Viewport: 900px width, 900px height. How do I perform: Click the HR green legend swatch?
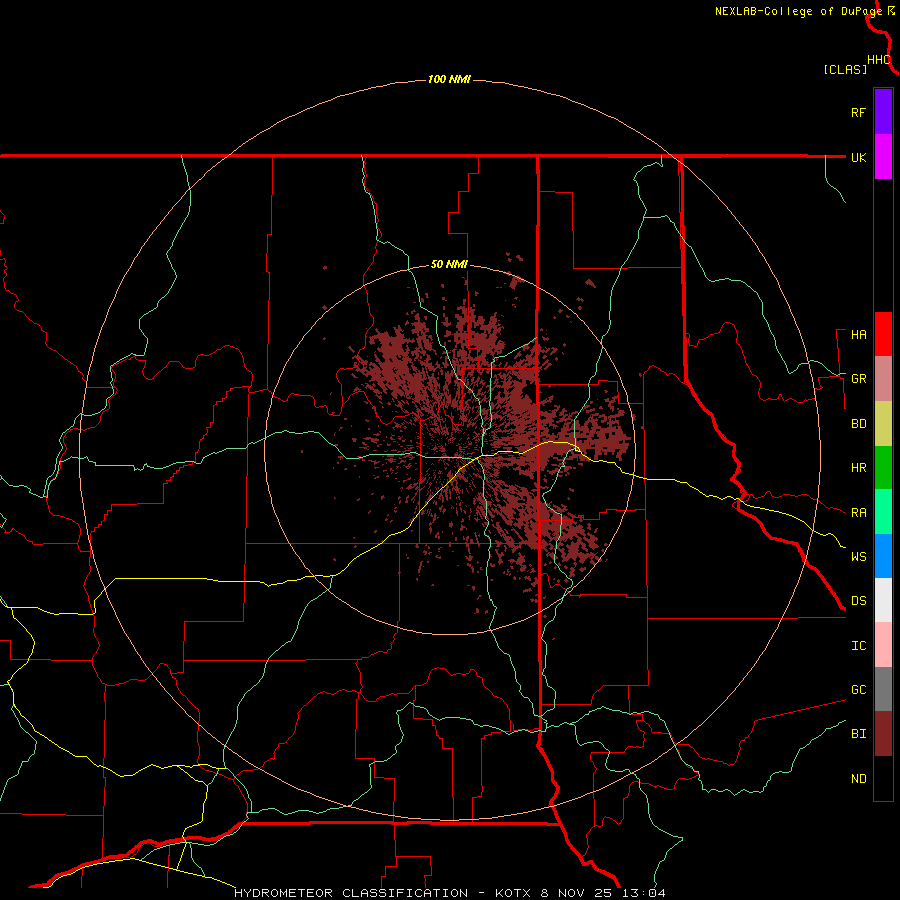[x=883, y=468]
